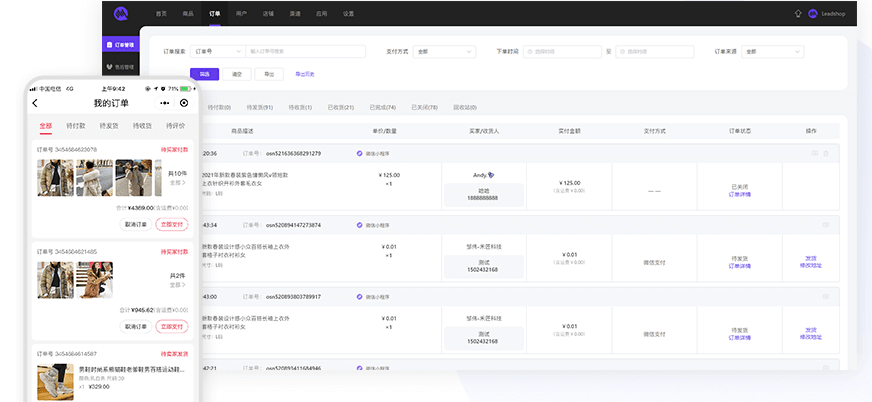Switch to the 已完成(74) tab

[x=383, y=107]
